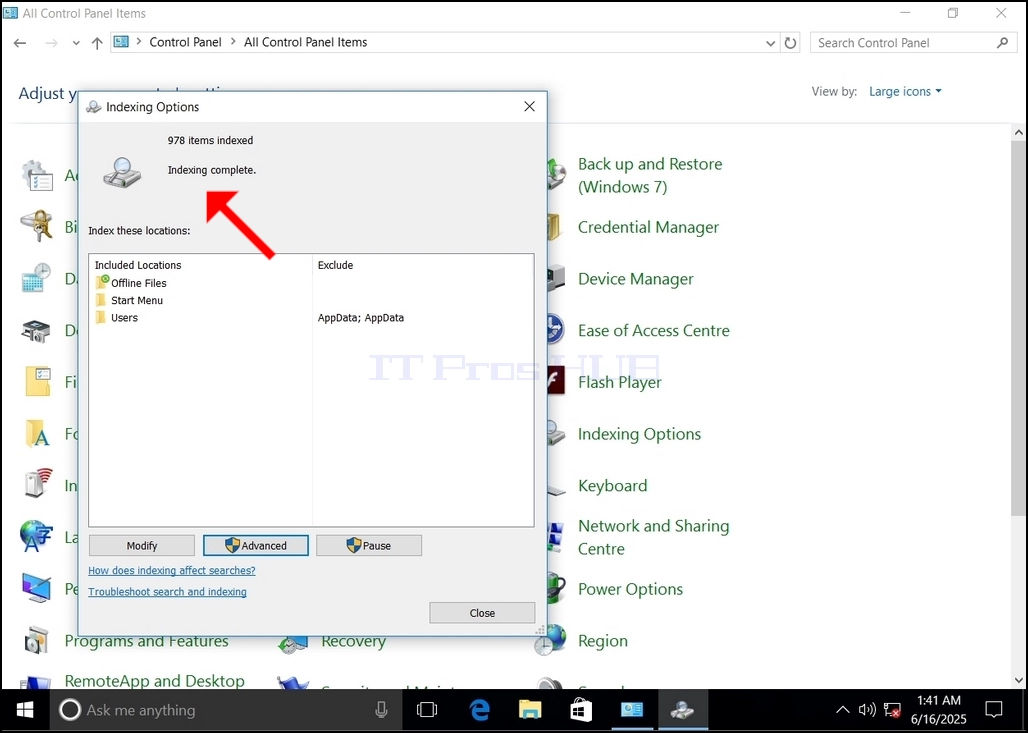1028x733 pixels.
Task: Open Advanced indexing settings
Action: point(256,545)
